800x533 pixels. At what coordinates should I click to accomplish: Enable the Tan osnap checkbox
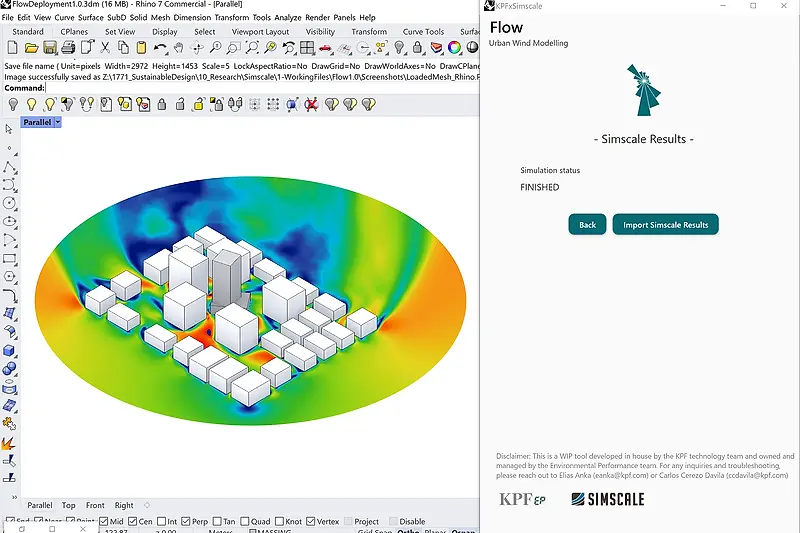217,521
